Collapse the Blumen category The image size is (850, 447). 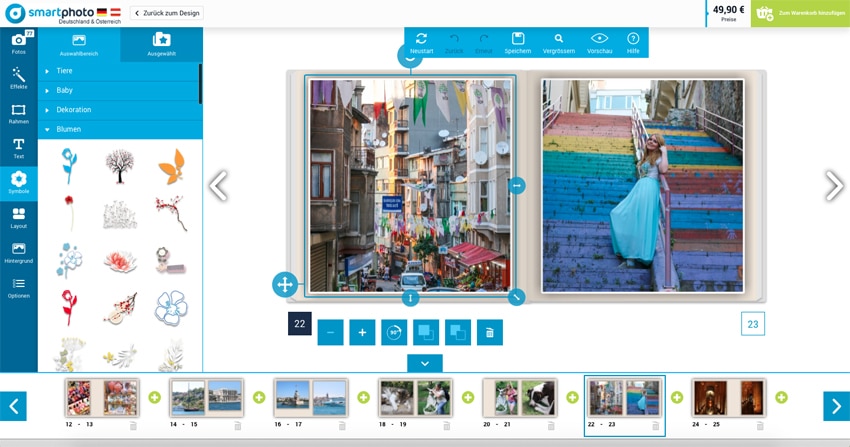point(119,129)
